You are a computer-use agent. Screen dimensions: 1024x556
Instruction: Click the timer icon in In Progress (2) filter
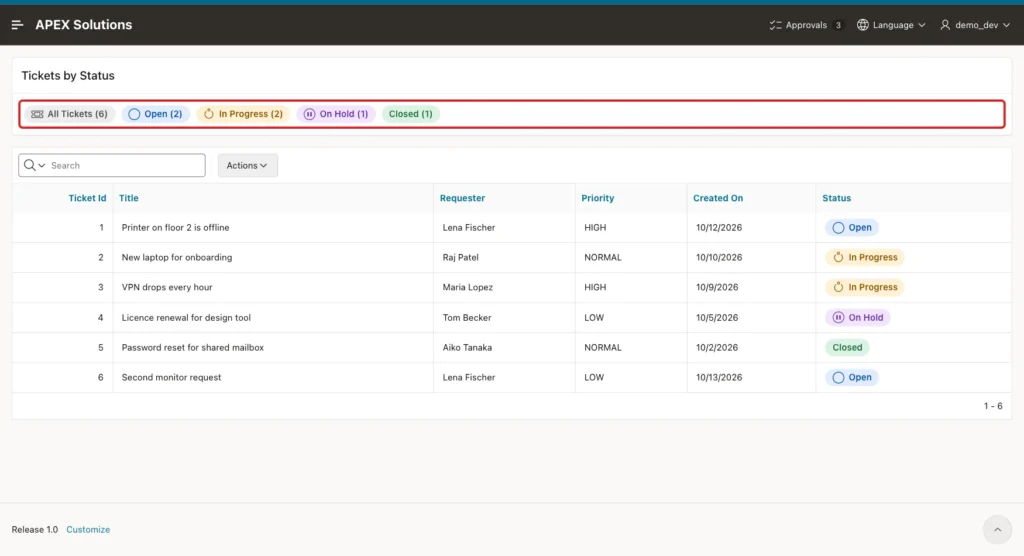click(x=208, y=114)
